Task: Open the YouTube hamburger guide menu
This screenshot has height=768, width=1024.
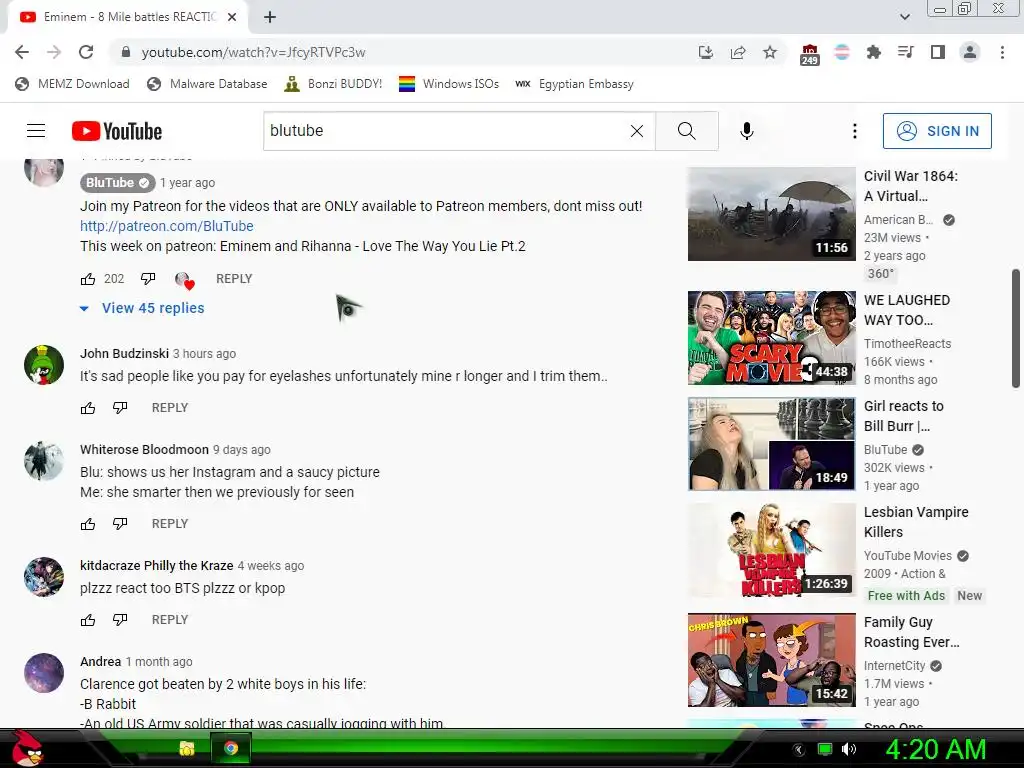Action: 36,131
